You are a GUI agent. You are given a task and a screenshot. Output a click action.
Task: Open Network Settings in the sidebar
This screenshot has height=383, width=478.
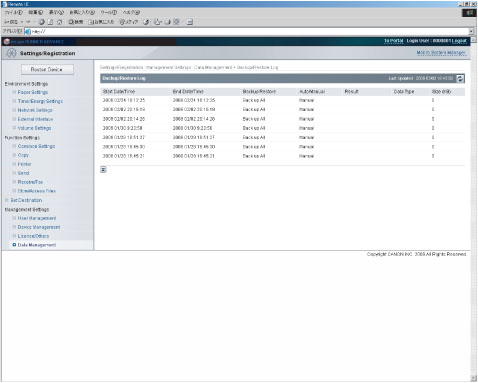(35, 110)
